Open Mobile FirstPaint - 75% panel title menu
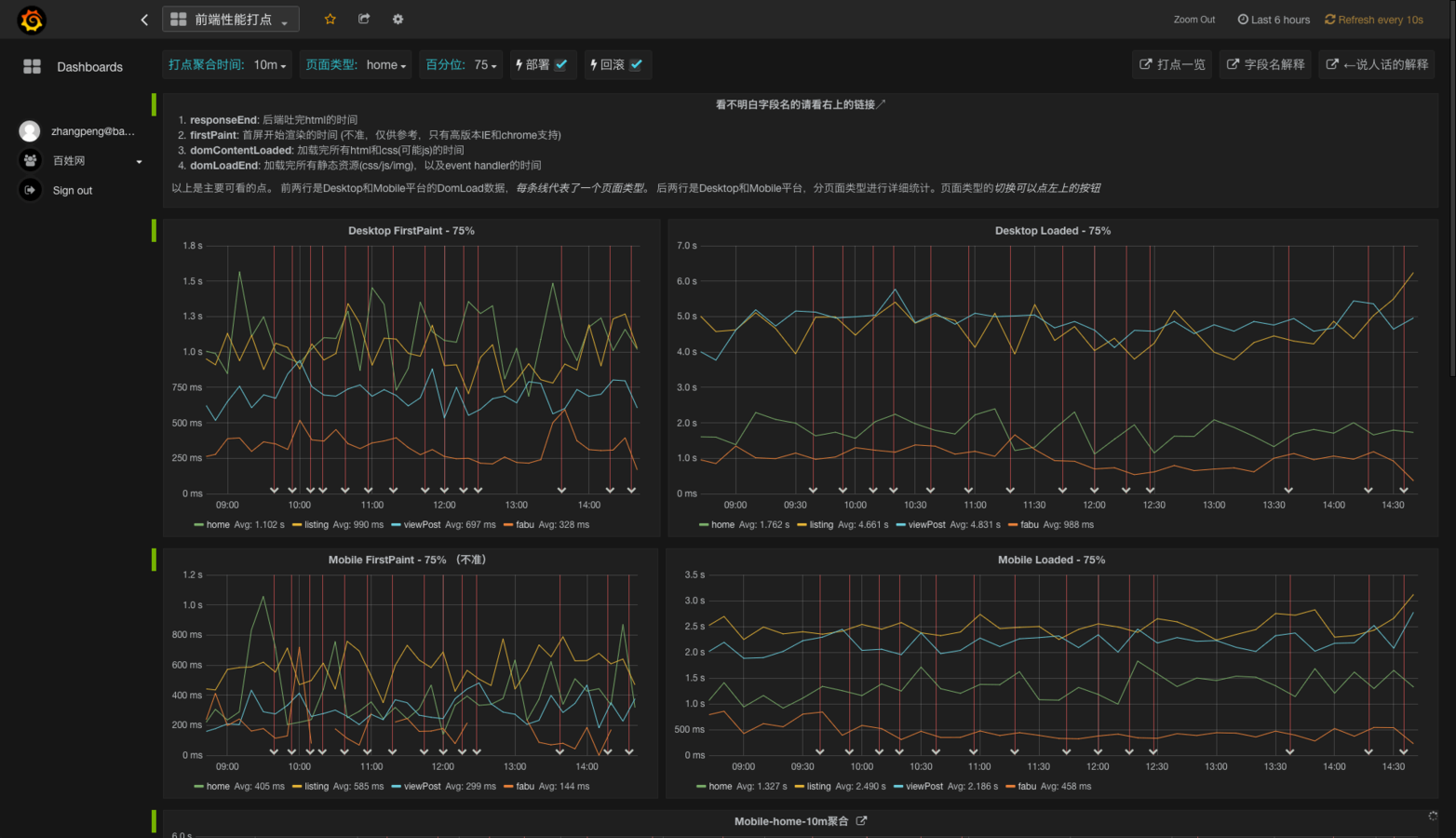Image resolution: width=1456 pixels, height=838 pixels. pyautogui.click(x=407, y=560)
